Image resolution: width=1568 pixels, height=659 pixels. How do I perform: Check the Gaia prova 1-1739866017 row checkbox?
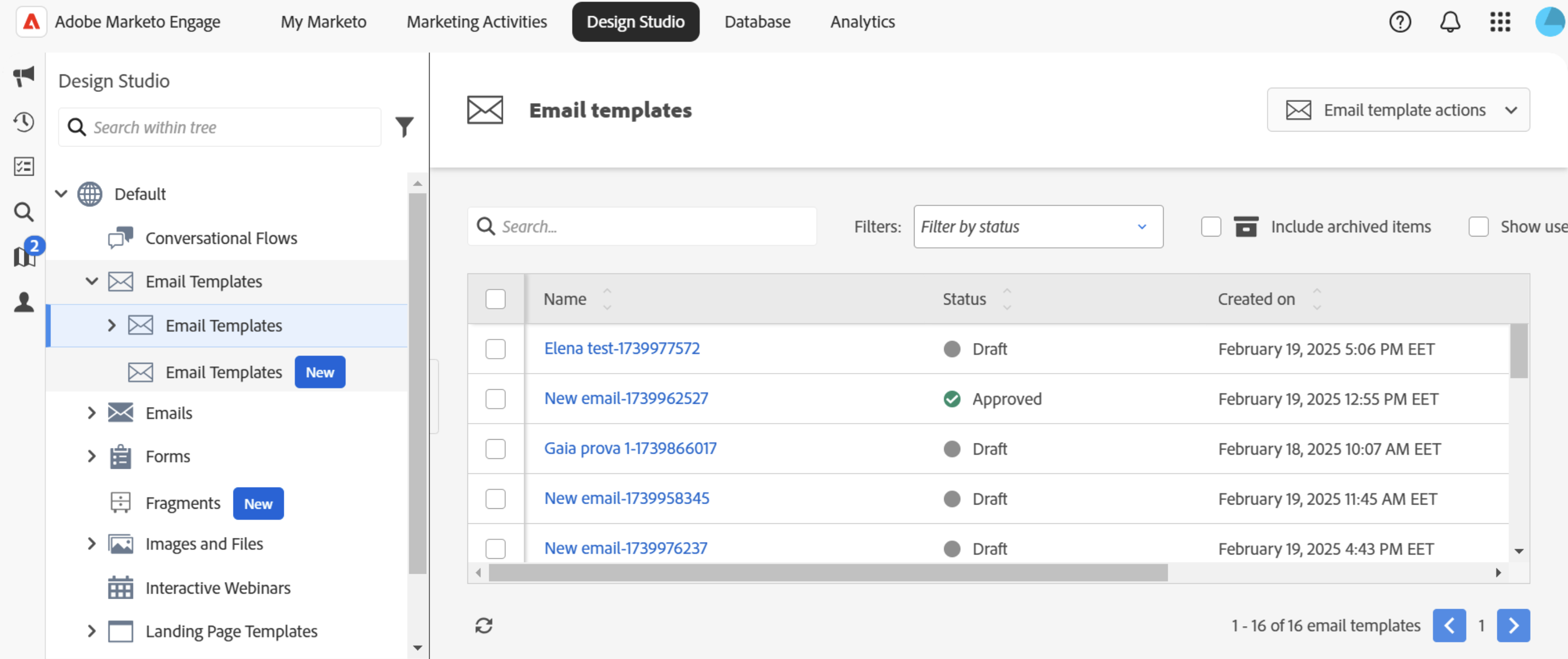tap(495, 449)
